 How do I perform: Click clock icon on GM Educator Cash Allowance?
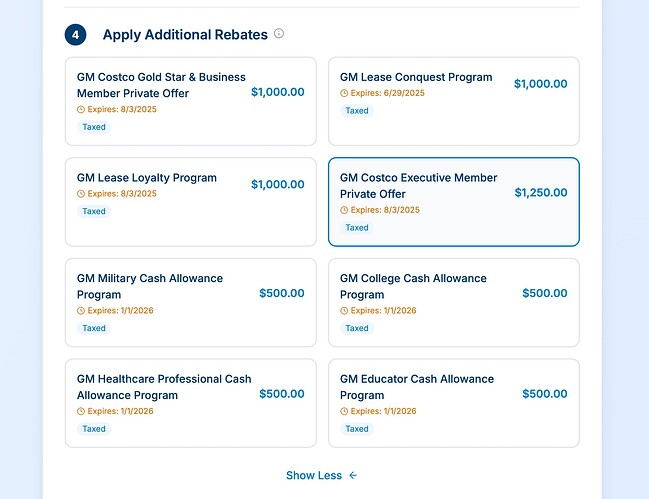coord(344,411)
